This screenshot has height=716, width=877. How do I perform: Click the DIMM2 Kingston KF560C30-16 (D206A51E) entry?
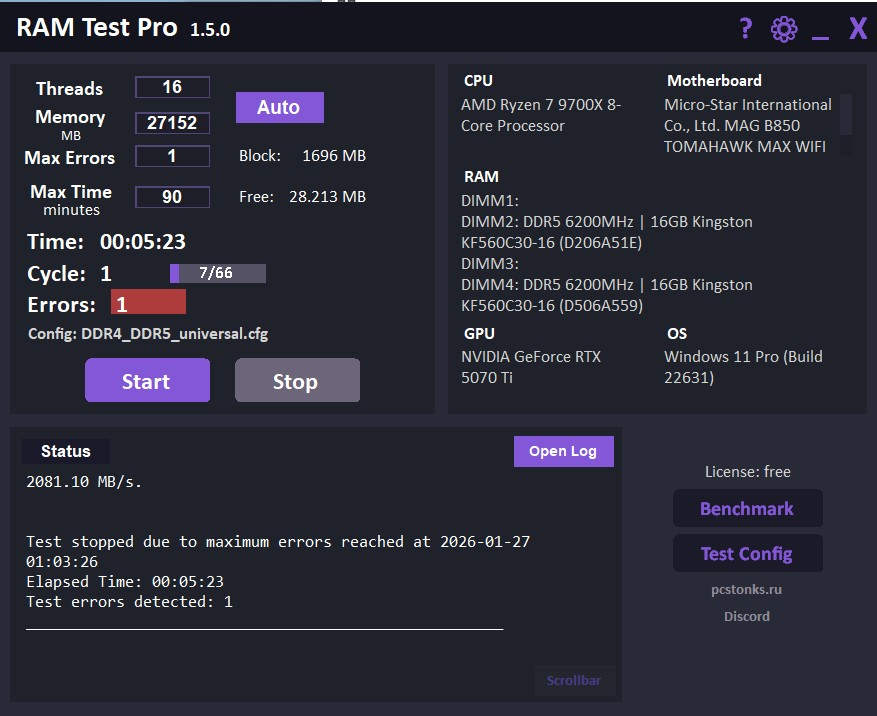tap(606, 232)
